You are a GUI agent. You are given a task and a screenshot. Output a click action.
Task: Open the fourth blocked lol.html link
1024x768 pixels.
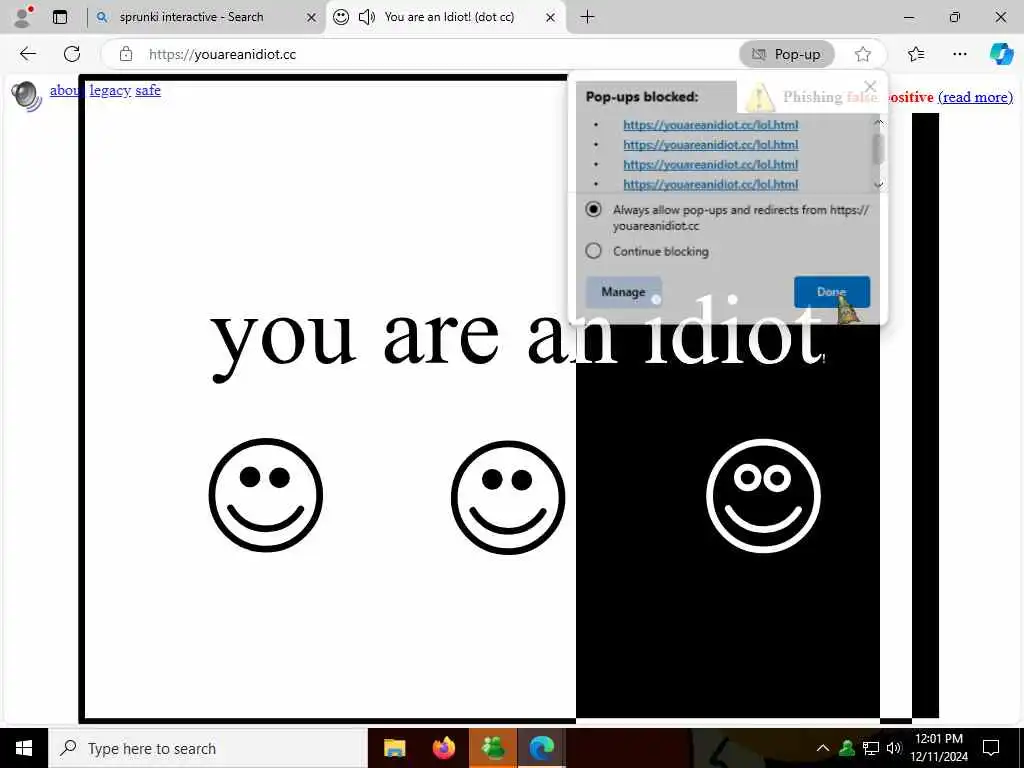click(711, 184)
